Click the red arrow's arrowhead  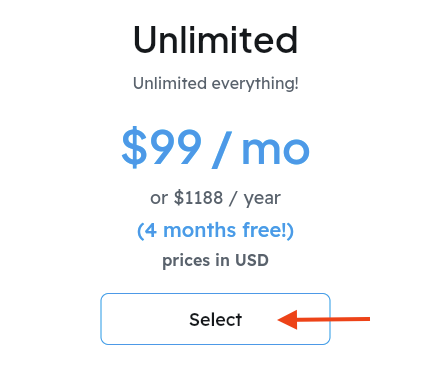tap(287, 319)
